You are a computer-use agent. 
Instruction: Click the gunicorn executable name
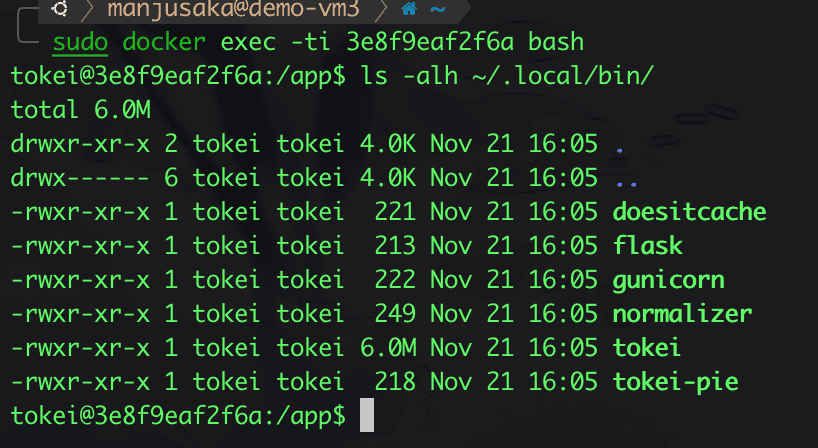(666, 280)
